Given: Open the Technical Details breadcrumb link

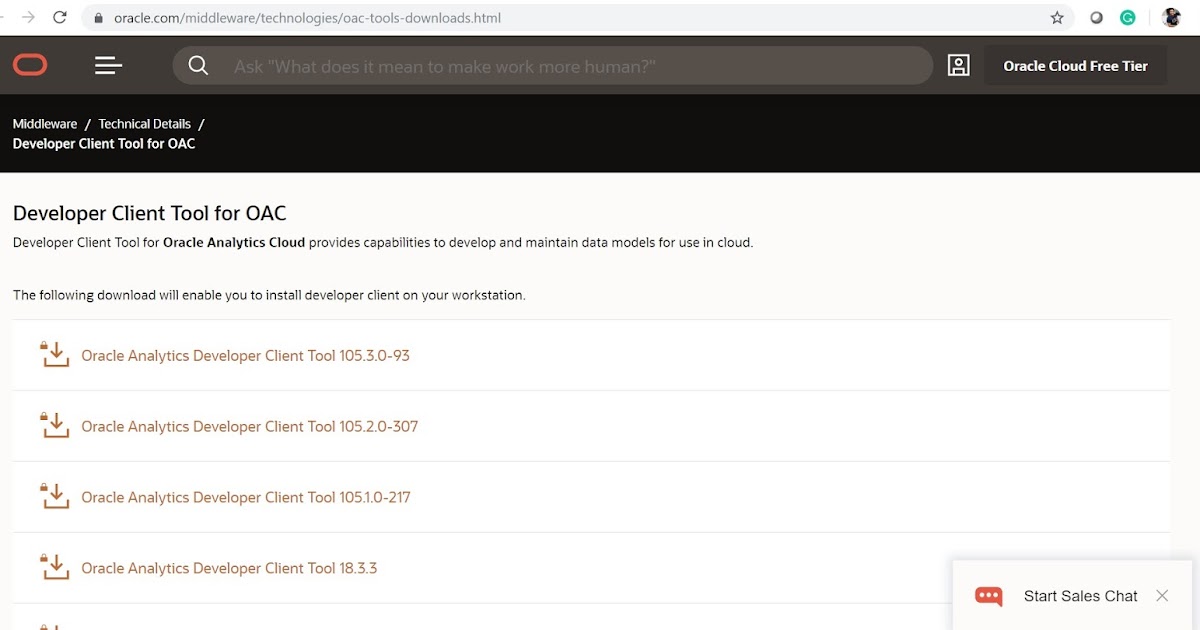Looking at the screenshot, I should [144, 123].
